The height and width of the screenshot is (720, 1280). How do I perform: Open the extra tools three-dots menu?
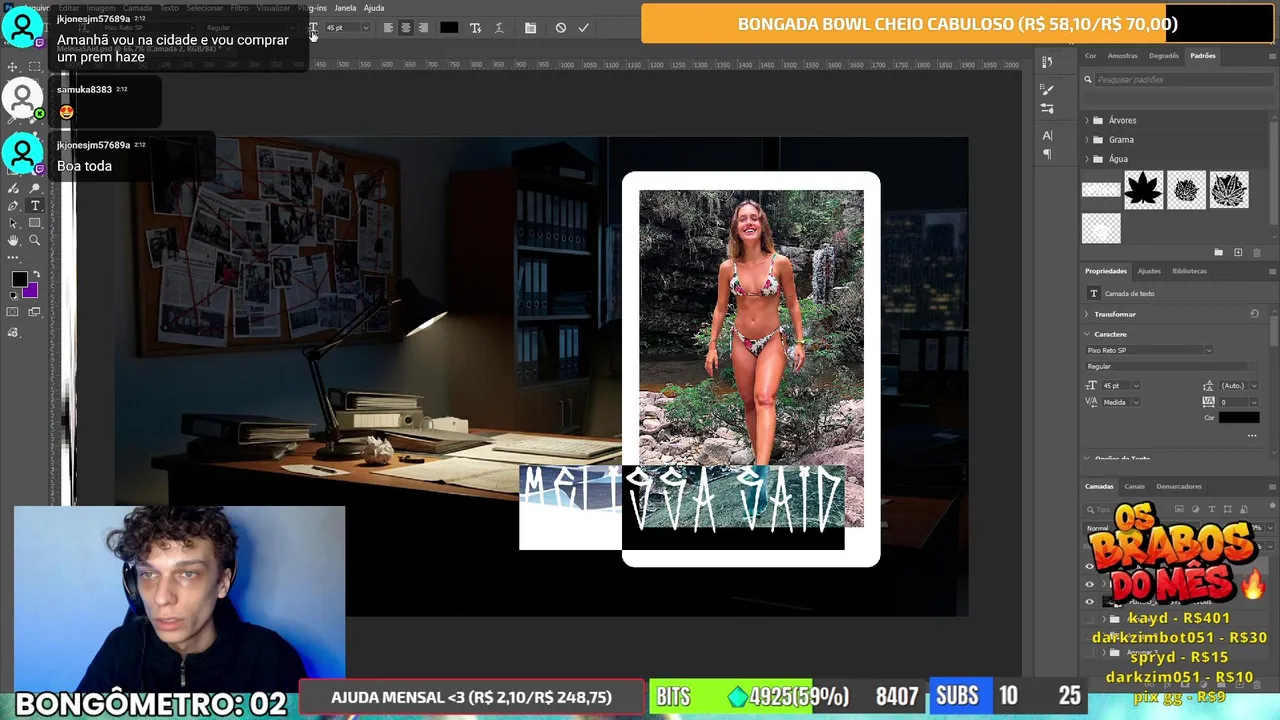(x=13, y=258)
